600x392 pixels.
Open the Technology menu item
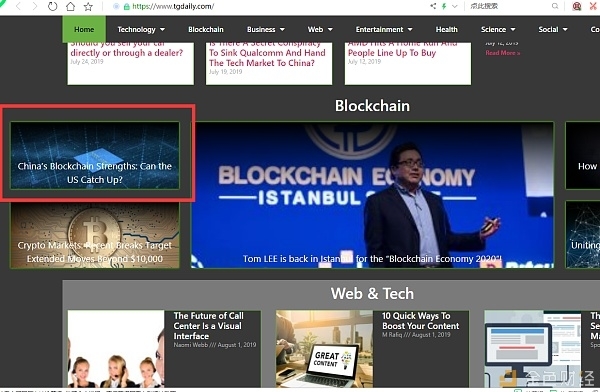click(x=137, y=29)
